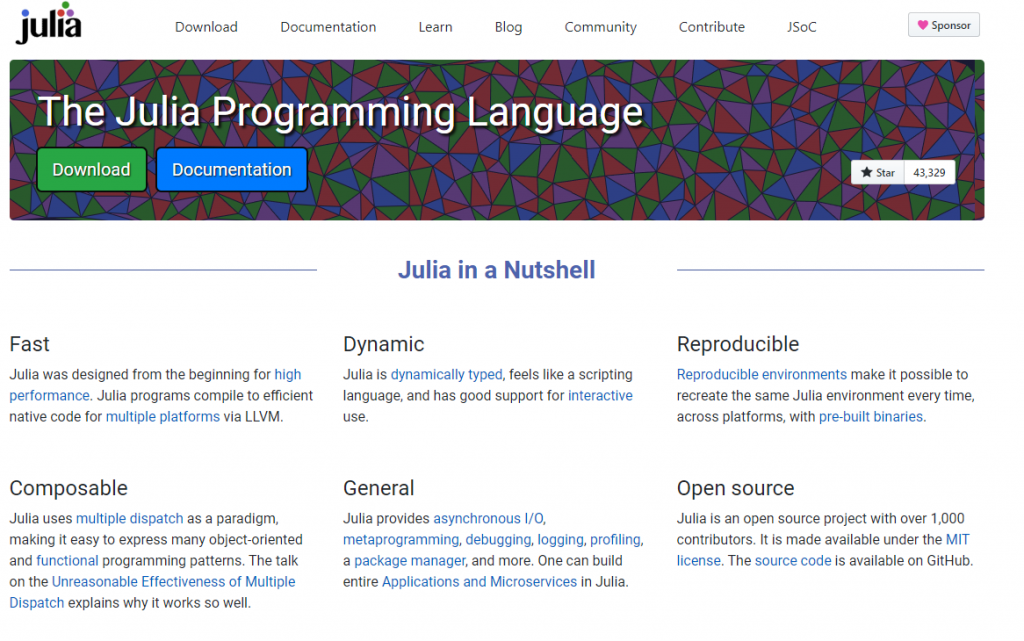
Task: Select Learn in the navigation bar
Action: pos(435,27)
